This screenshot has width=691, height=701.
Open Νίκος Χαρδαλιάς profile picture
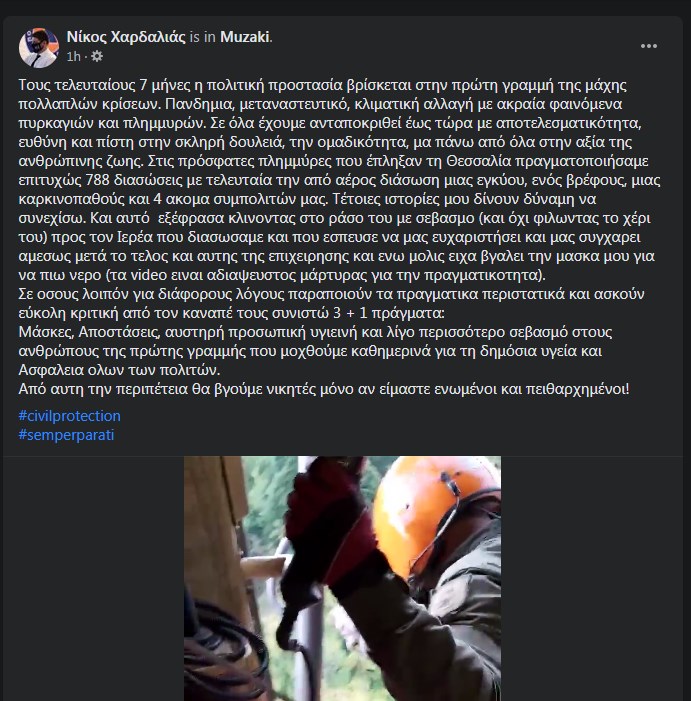[38, 47]
